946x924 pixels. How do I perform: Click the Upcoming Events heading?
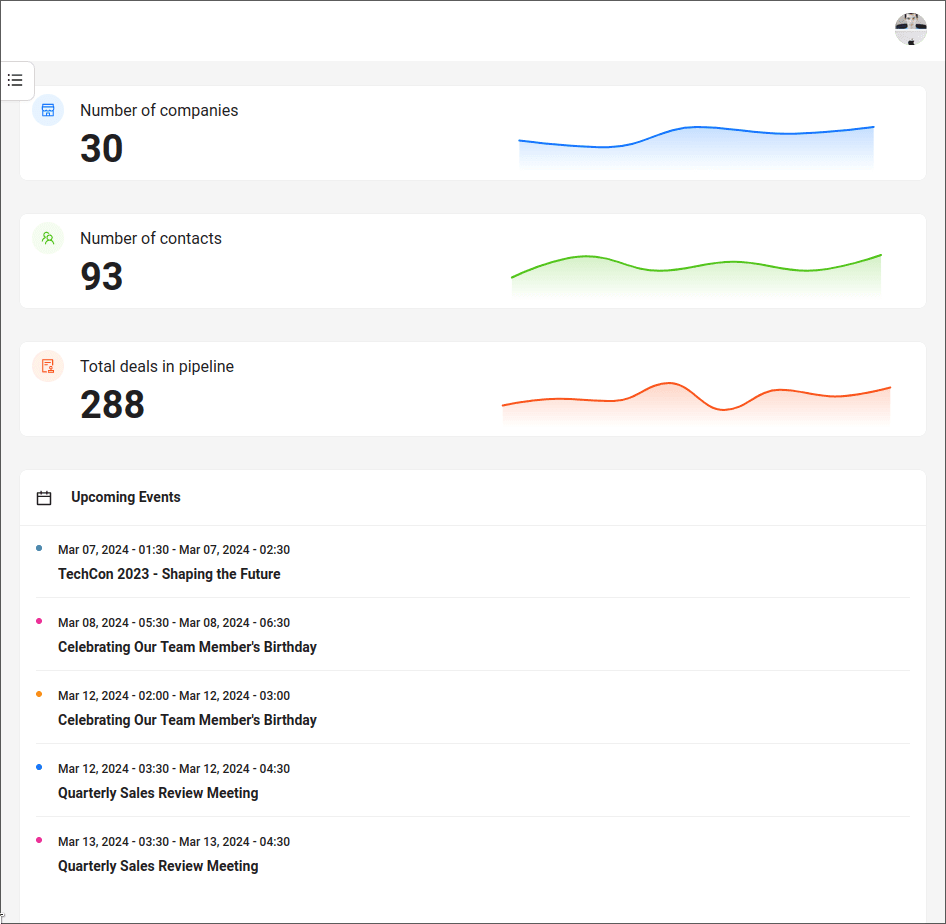click(126, 497)
